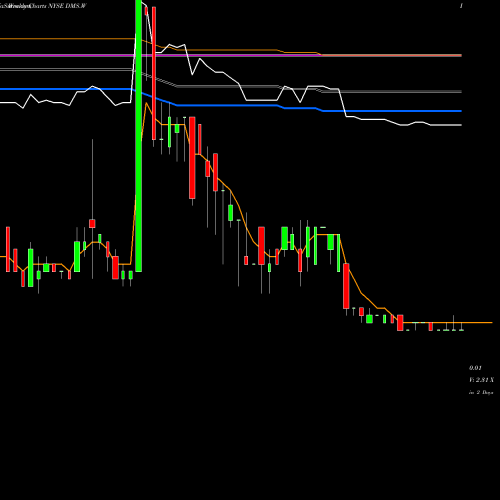Viewport: 500px width, 500px height.
Task: Click the thick blue moving average line
Action: [231, 105]
